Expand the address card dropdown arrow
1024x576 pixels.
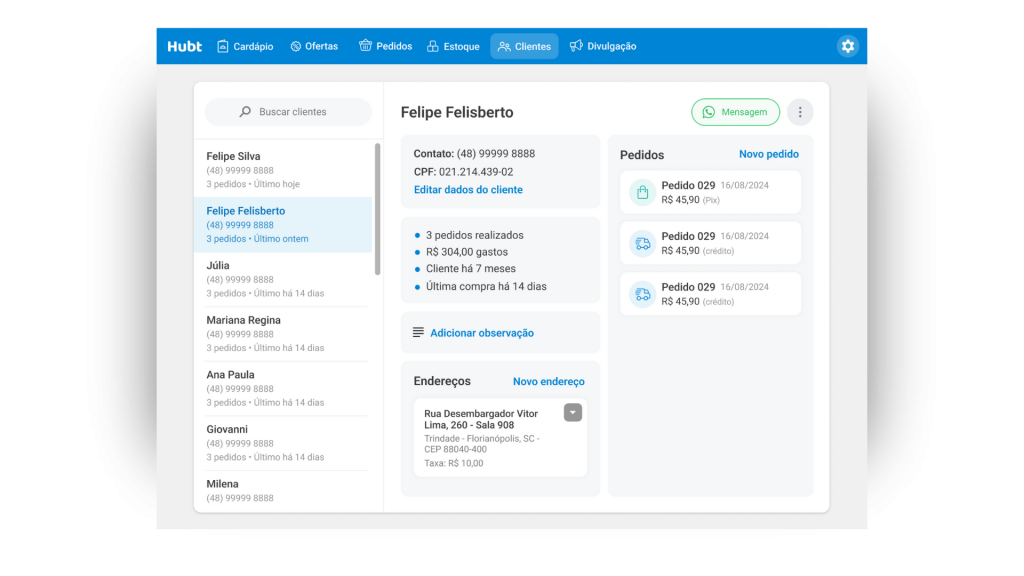click(573, 412)
